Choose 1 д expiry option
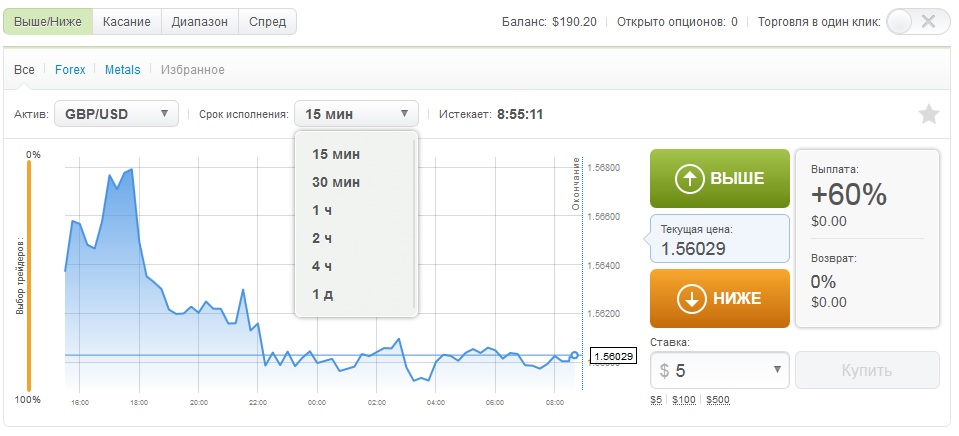 322,294
